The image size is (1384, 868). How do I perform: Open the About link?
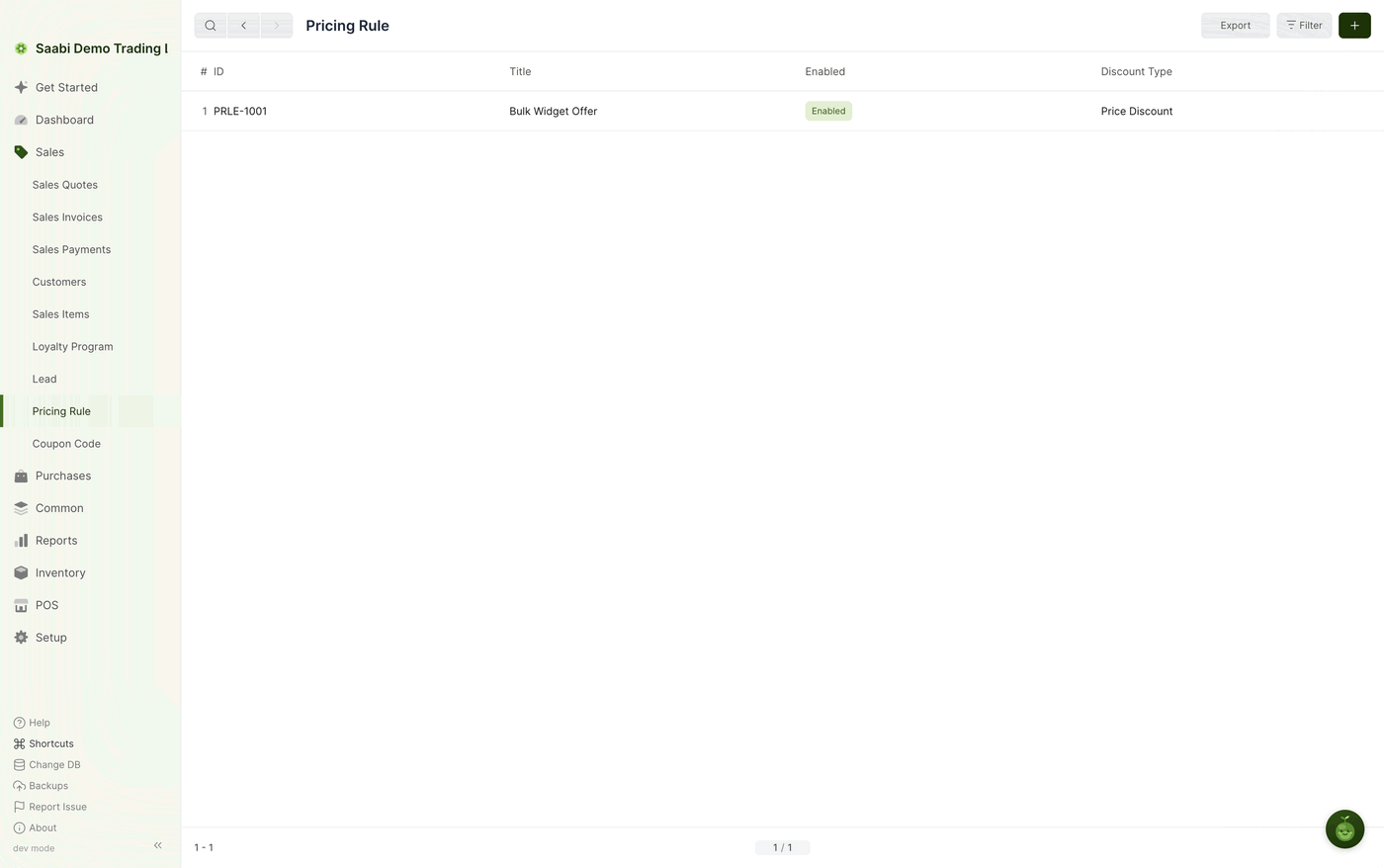click(x=35, y=827)
